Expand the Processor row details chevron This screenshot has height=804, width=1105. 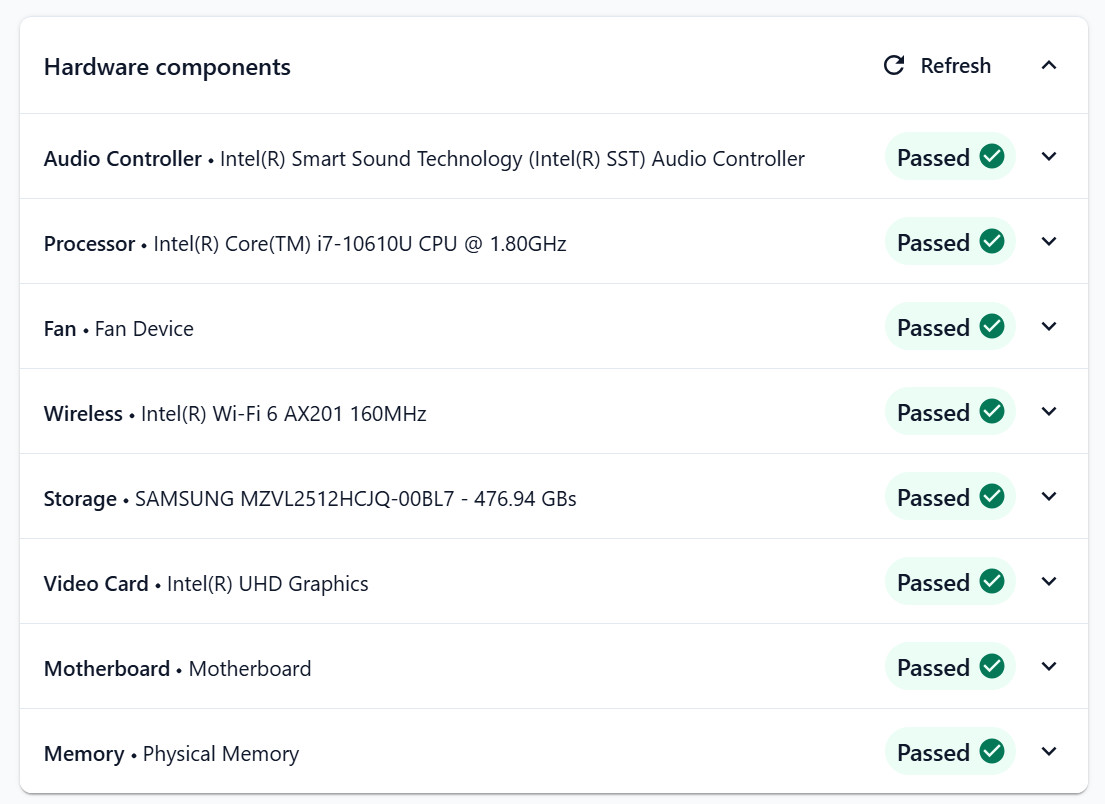point(1048,242)
